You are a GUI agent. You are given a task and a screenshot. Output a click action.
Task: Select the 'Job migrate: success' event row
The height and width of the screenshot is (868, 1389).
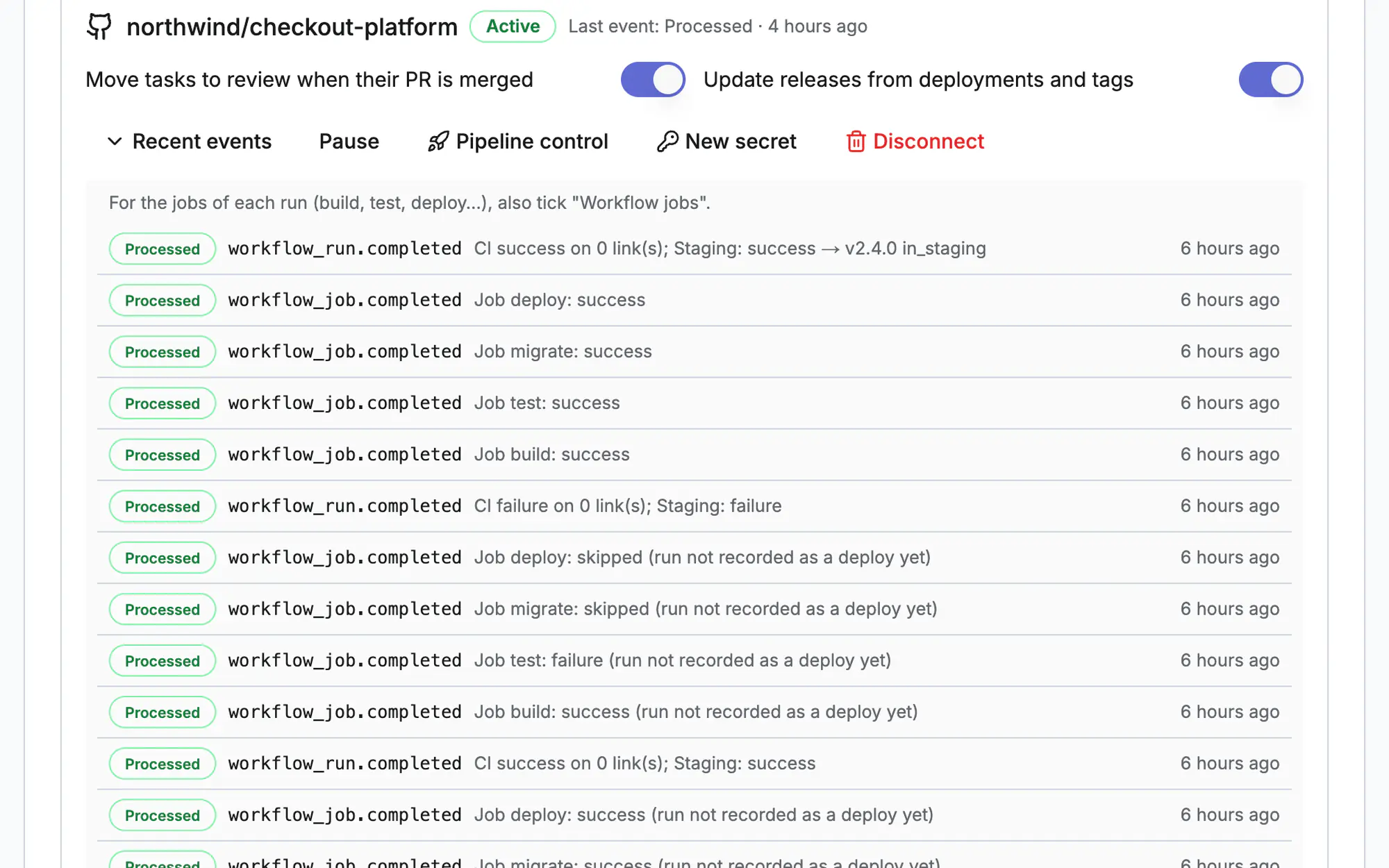pyautogui.click(x=694, y=351)
